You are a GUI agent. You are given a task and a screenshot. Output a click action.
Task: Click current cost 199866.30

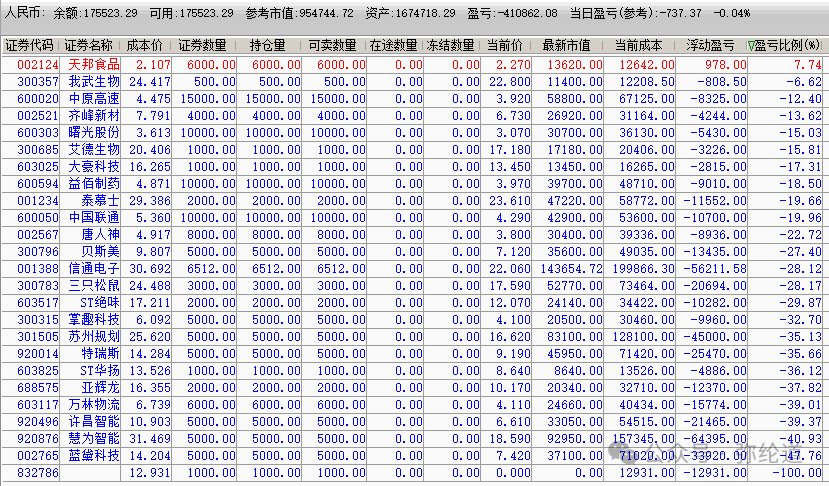(x=643, y=269)
